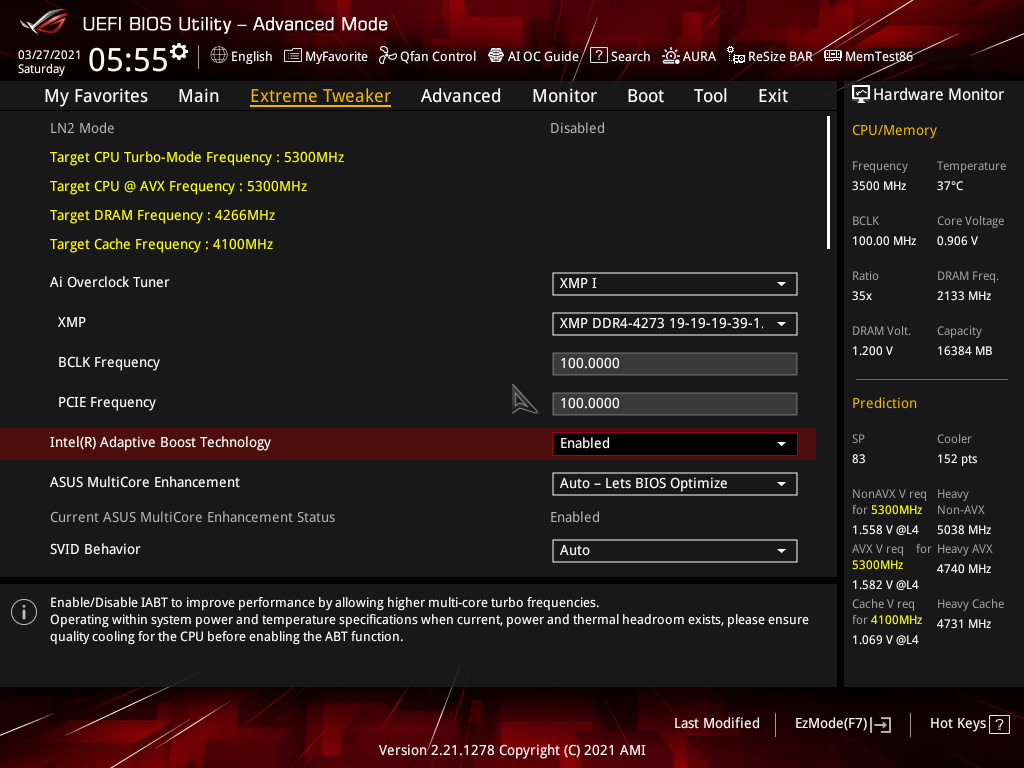This screenshot has height=768, width=1024.
Task: Open the My Favorites tab
Action: point(96,96)
